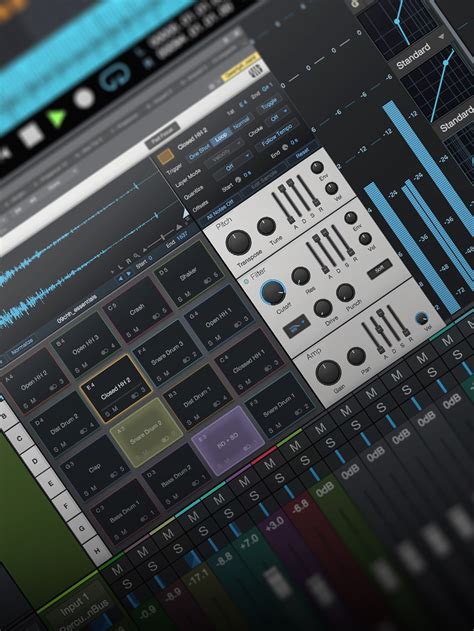Click the blue Vel knob in Amp section
The image size is (474, 631).
click(x=421, y=318)
